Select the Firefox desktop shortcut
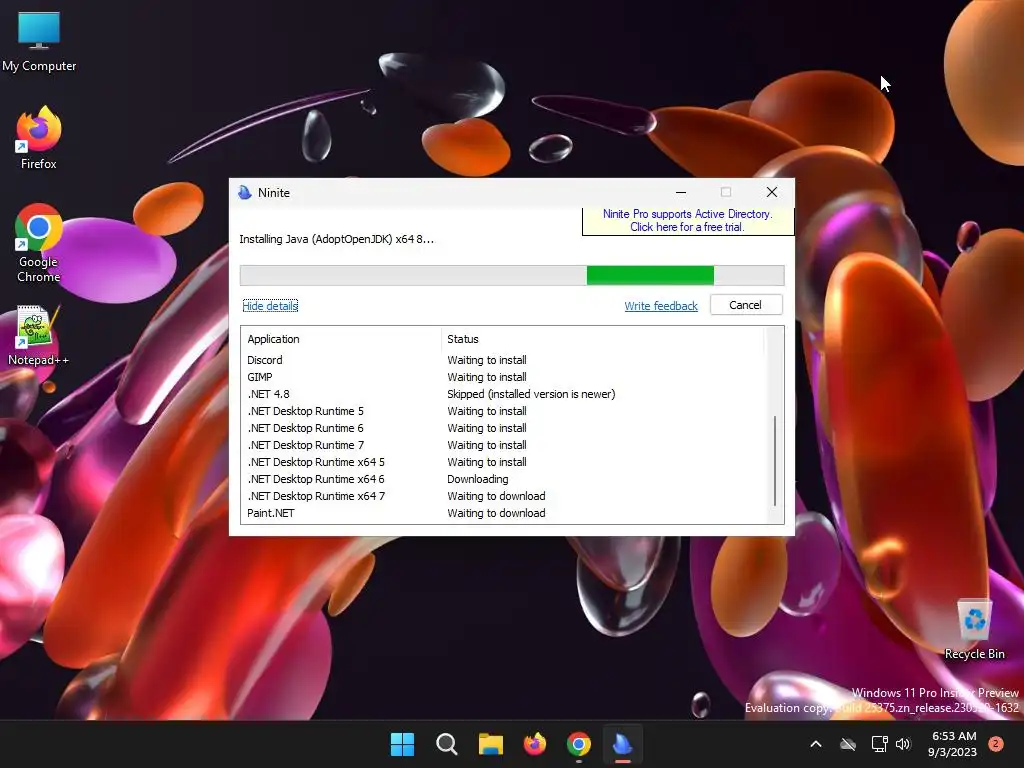The width and height of the screenshot is (1024, 768). 39,138
